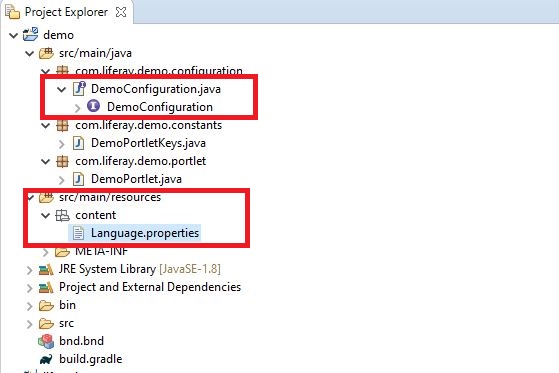Click the bin folder icon
The height and width of the screenshot is (373, 559).
[46, 306]
